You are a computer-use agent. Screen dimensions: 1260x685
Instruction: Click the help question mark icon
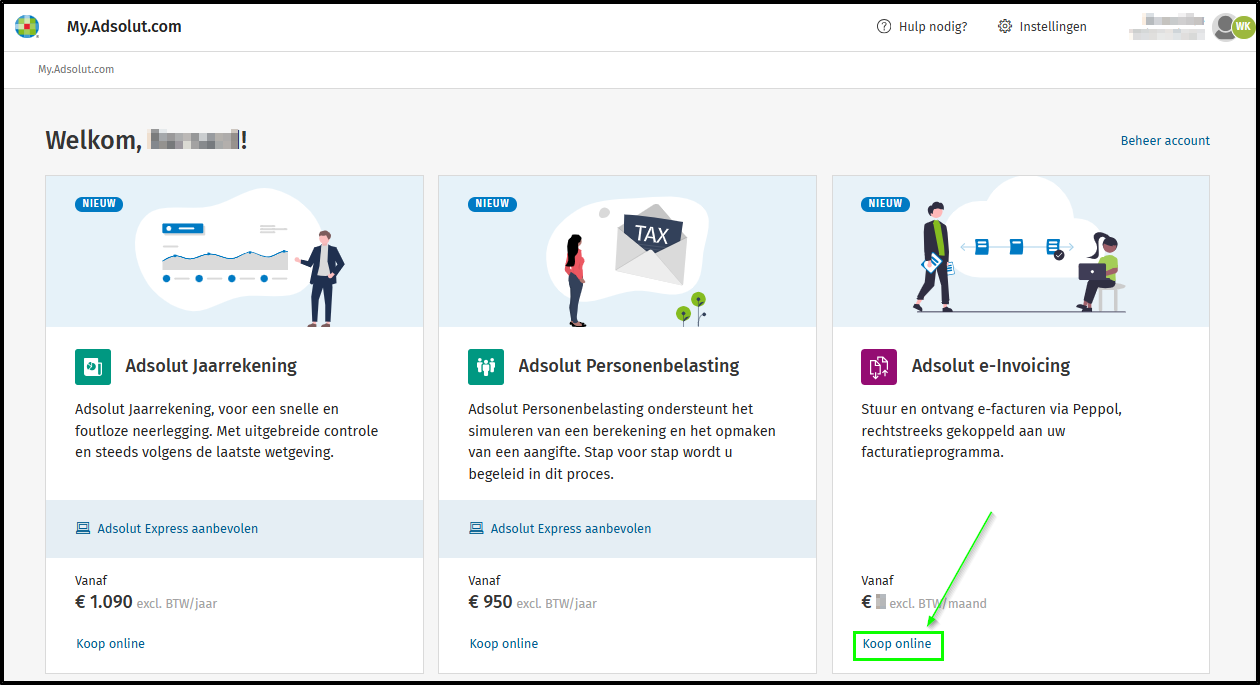883,27
